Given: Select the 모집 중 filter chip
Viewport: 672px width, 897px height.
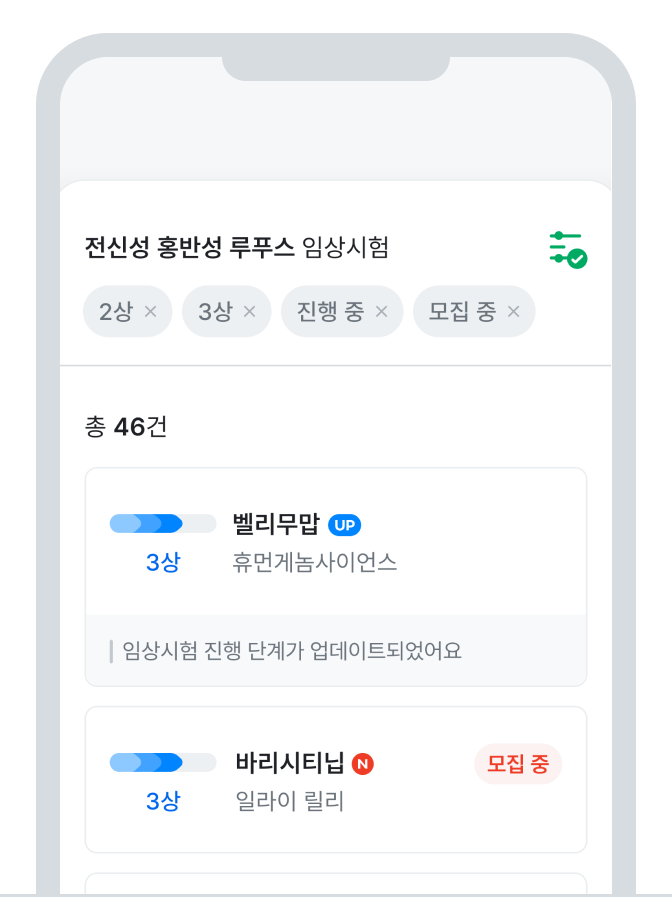Looking at the screenshot, I should click(x=474, y=311).
